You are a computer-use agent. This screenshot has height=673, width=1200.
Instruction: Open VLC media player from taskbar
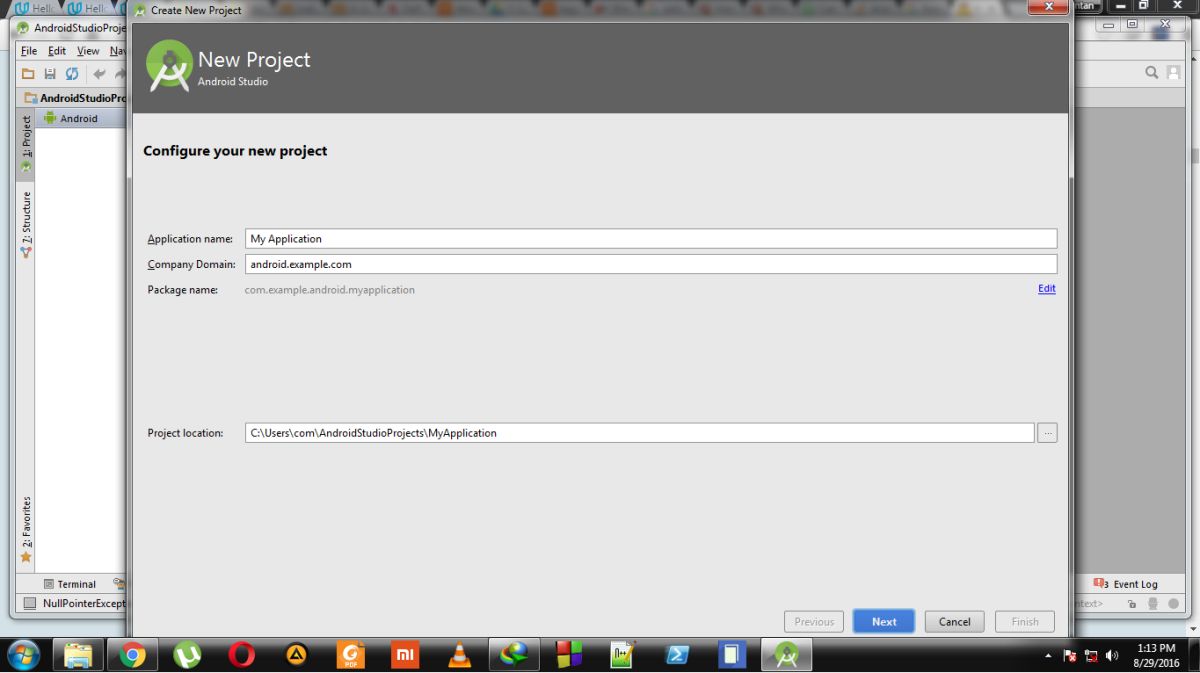[459, 655]
